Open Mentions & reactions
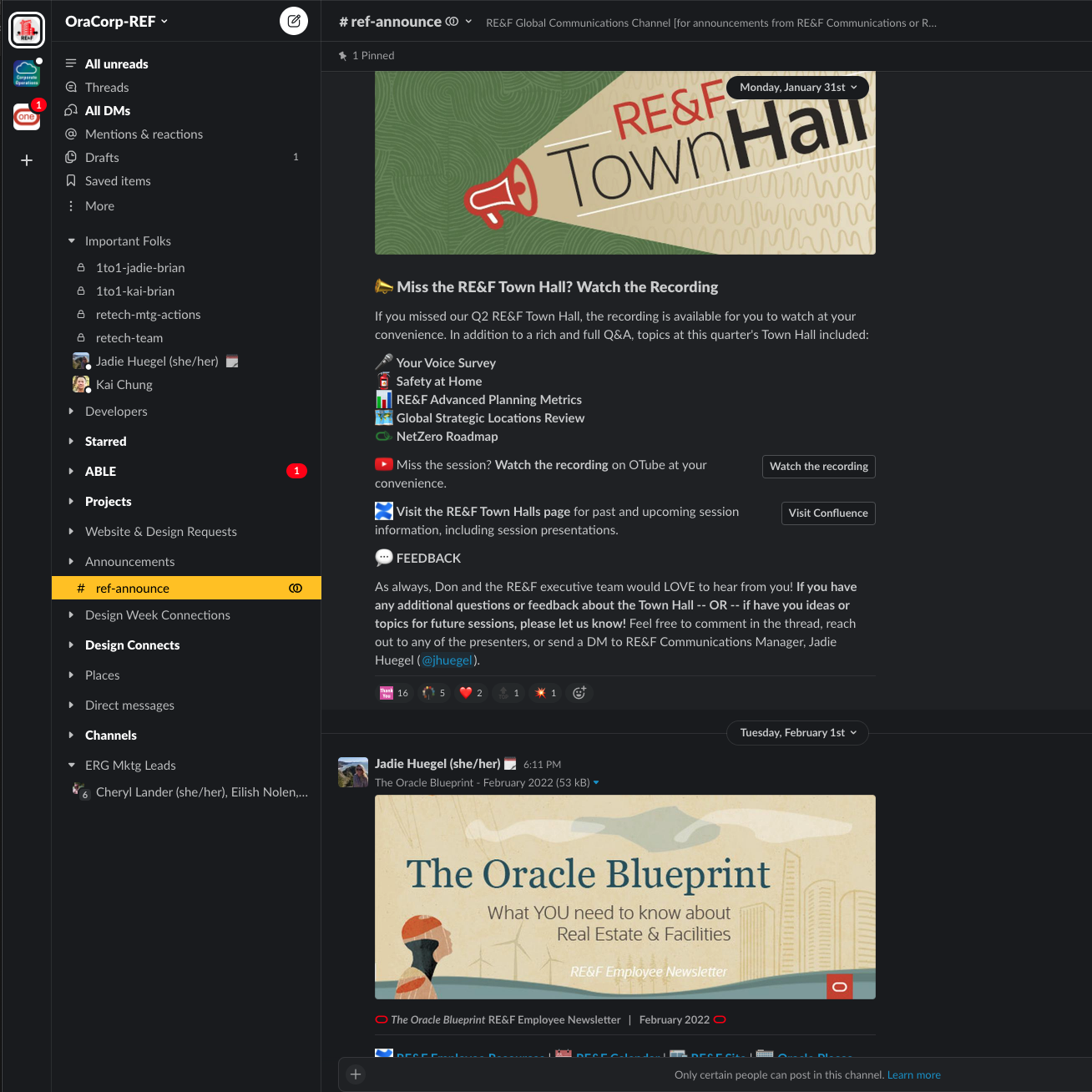Screen dimensions: 1092x1092 tap(144, 134)
